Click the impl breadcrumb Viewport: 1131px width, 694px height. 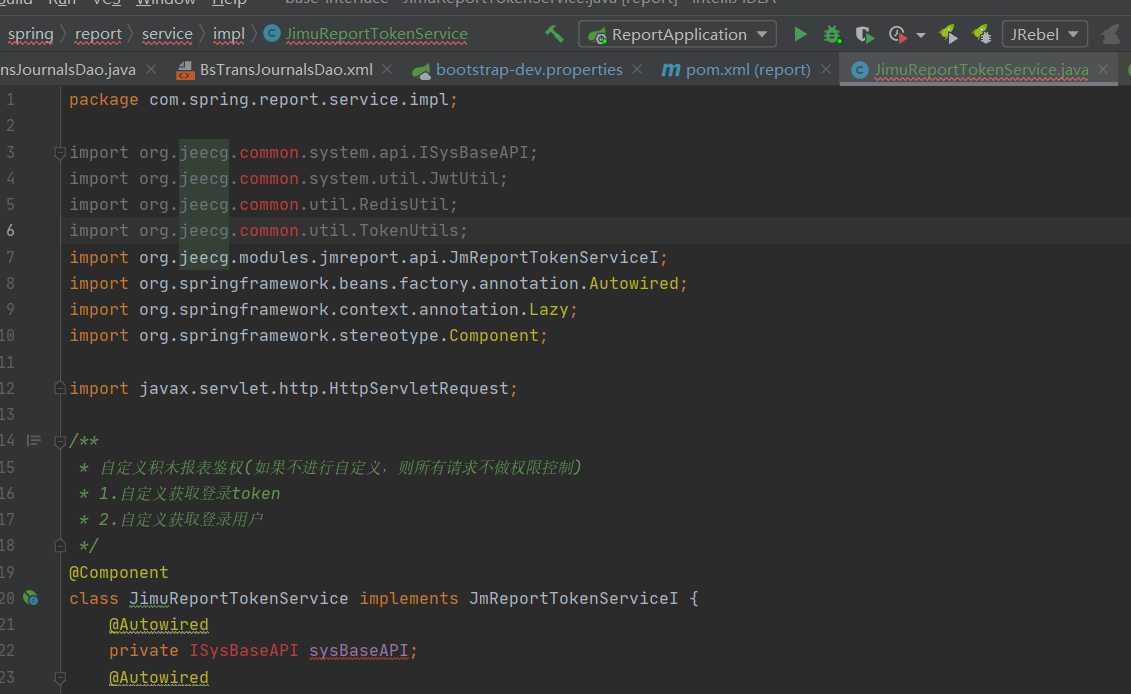pyautogui.click(x=229, y=34)
